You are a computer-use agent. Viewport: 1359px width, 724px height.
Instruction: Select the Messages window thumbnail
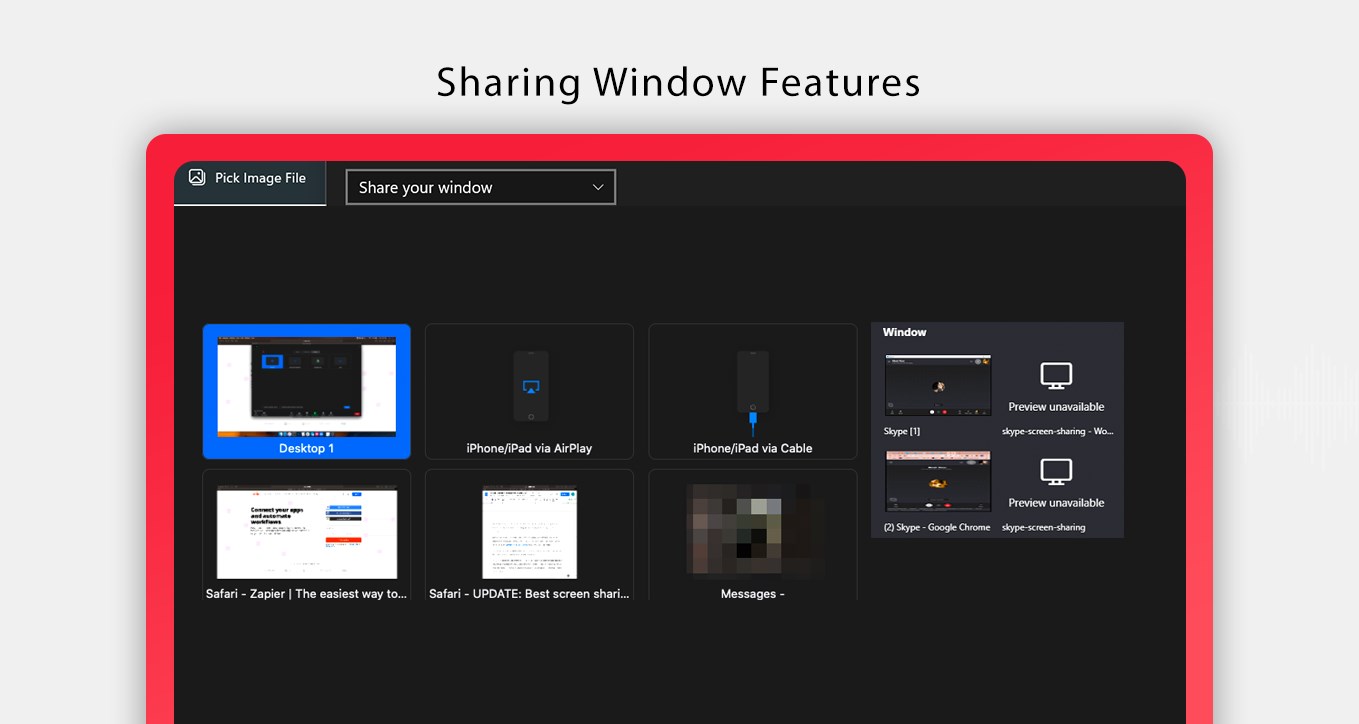pyautogui.click(x=753, y=536)
